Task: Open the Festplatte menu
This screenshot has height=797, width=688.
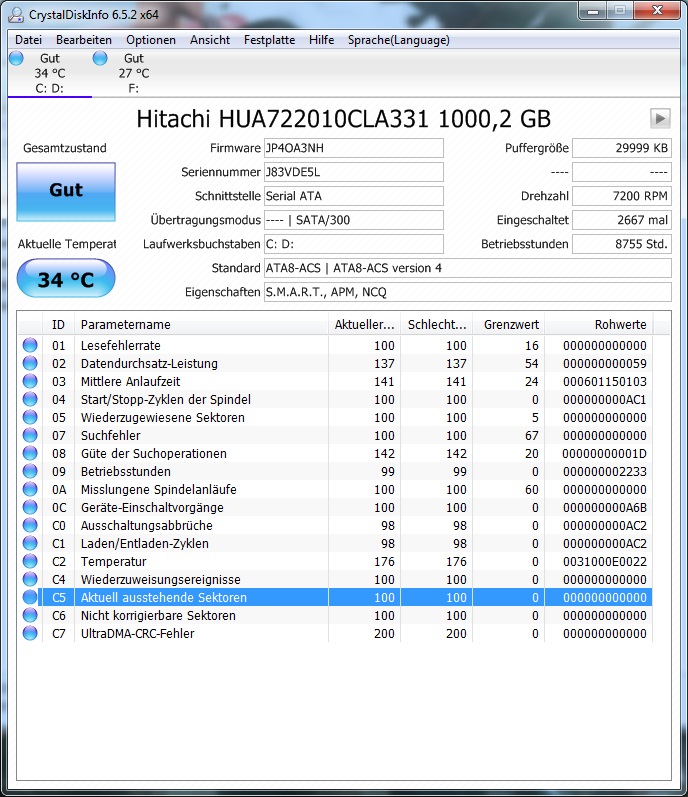Action: pyautogui.click(x=269, y=40)
